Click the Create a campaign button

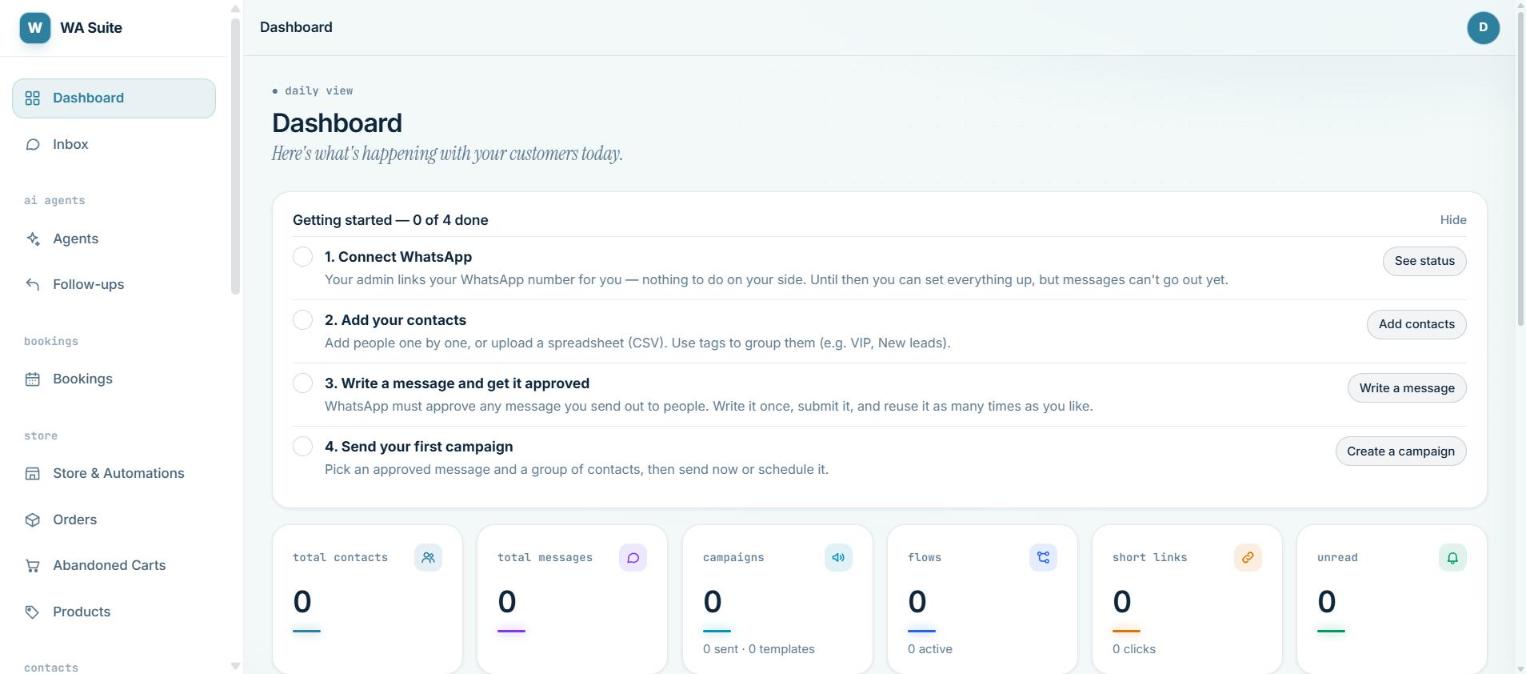click(x=1400, y=451)
